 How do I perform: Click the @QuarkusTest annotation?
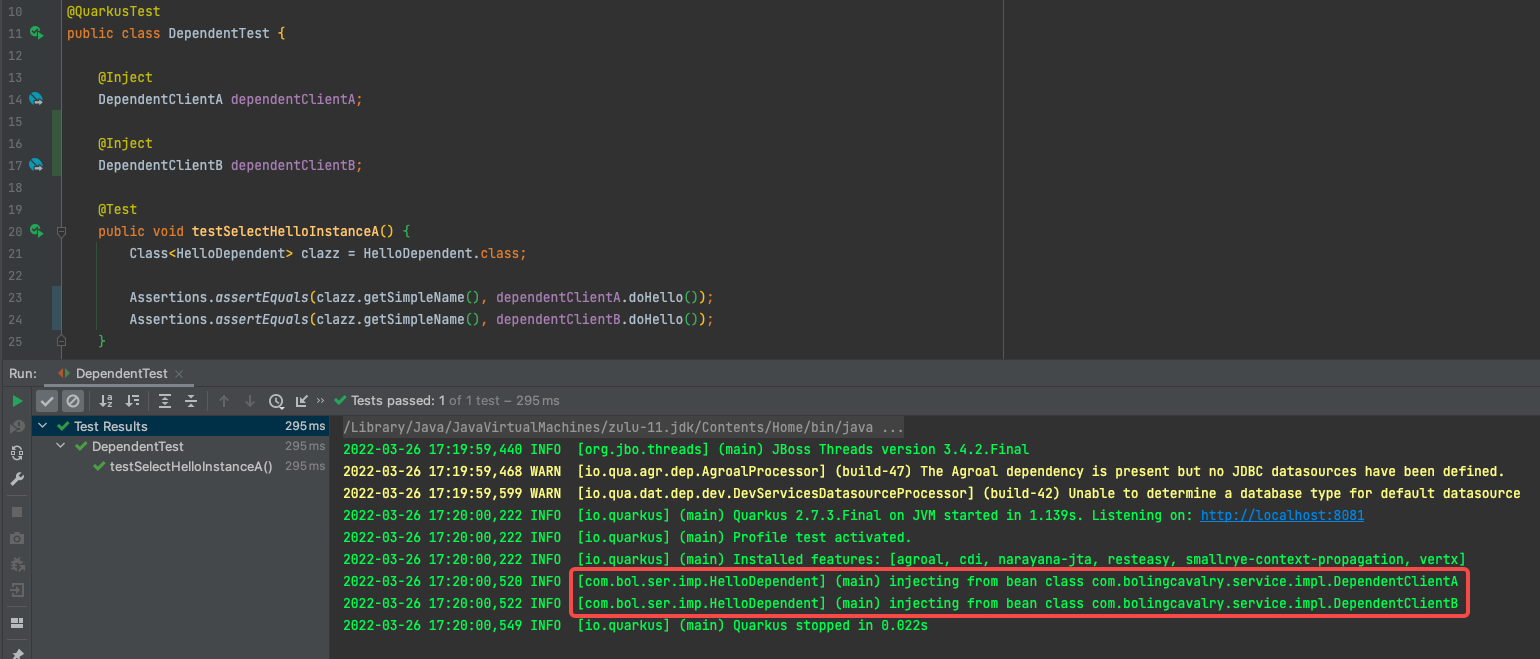click(x=114, y=11)
